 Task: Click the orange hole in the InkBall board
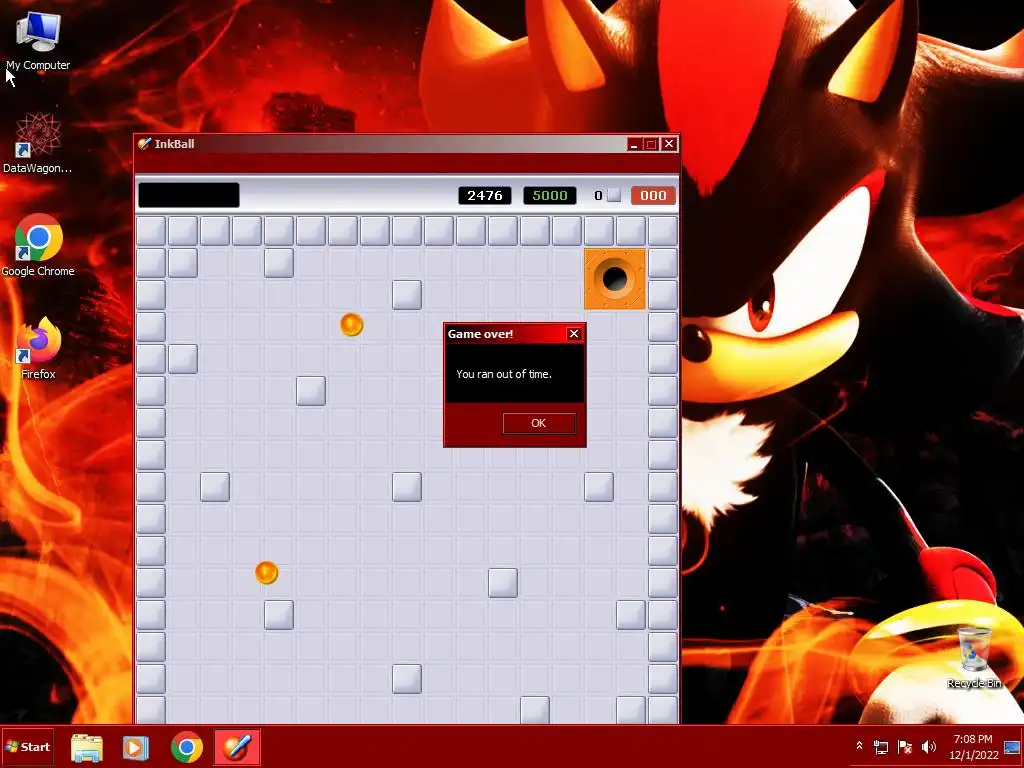pos(615,279)
